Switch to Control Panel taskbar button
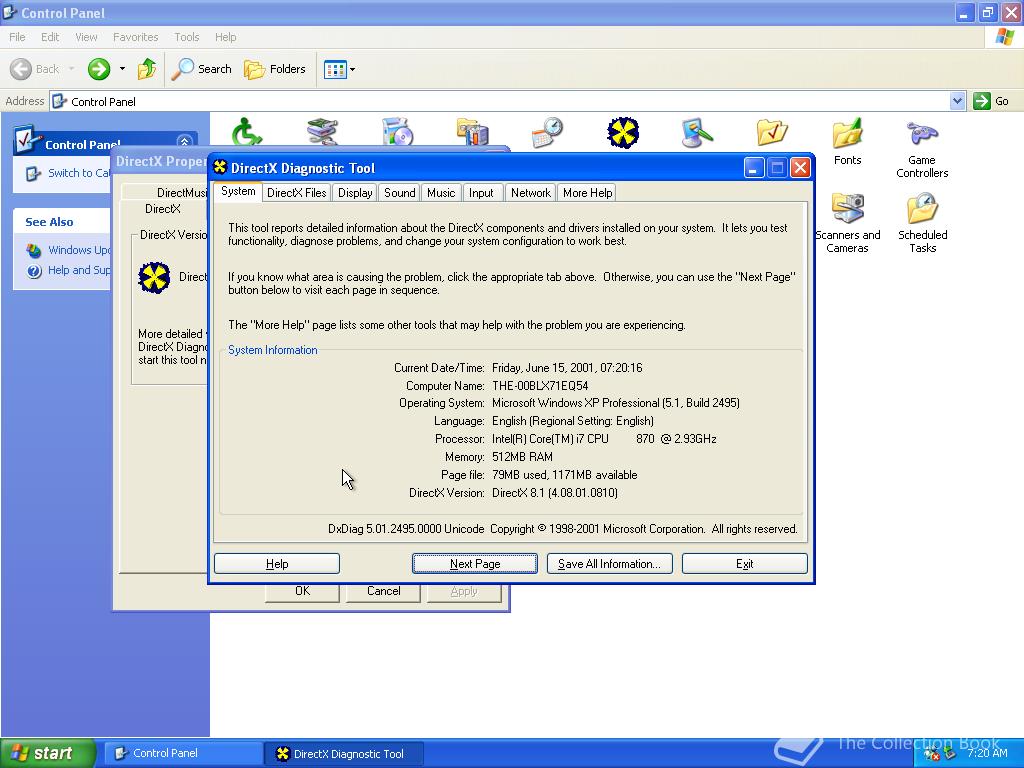 pos(184,754)
